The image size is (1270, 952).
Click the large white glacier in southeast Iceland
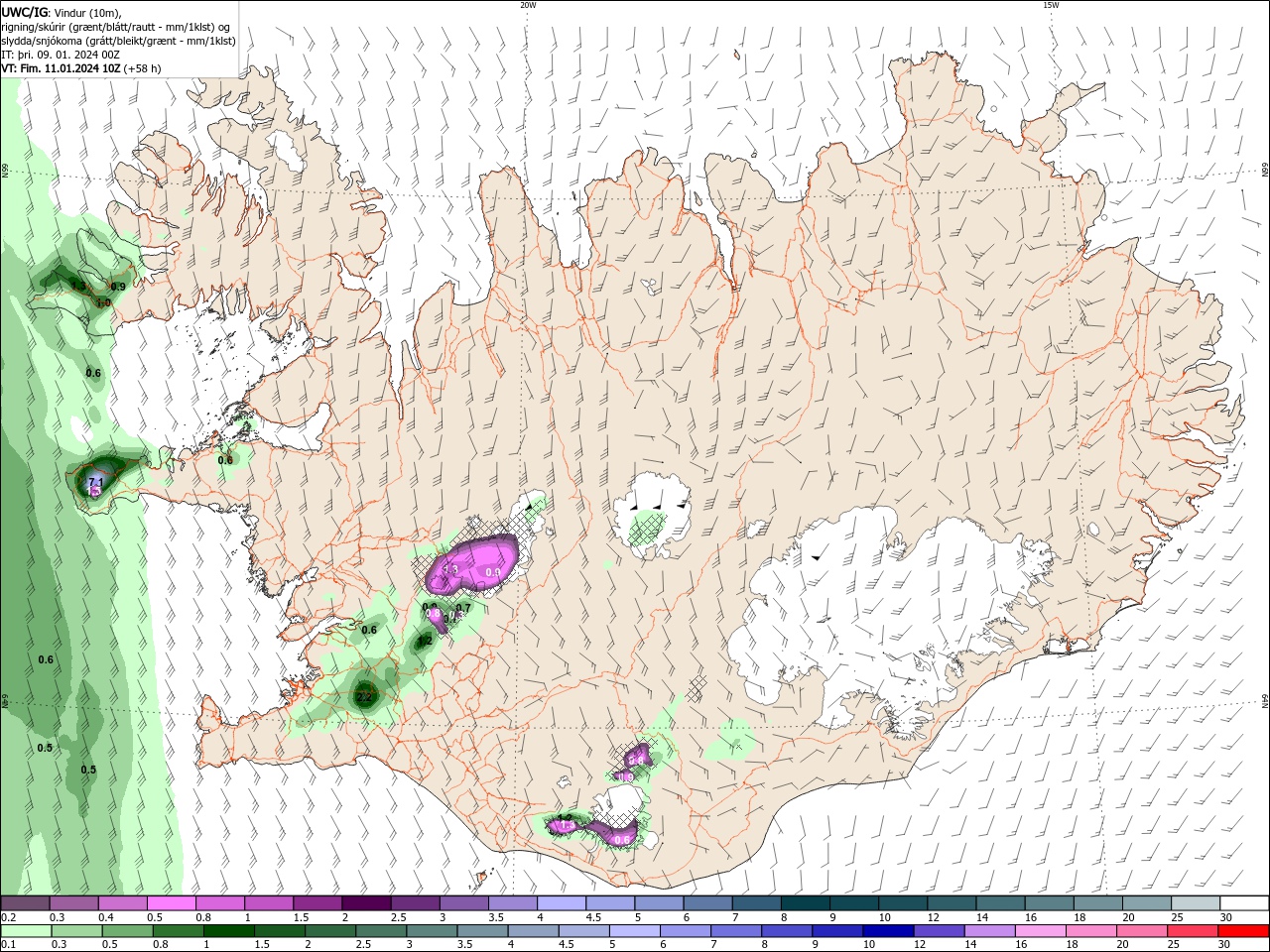(893, 605)
